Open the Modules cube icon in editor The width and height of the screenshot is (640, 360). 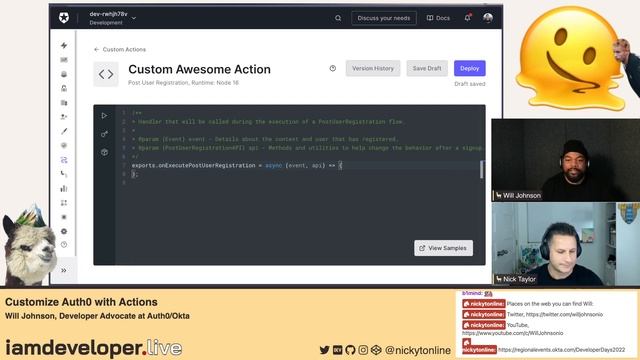(x=104, y=152)
